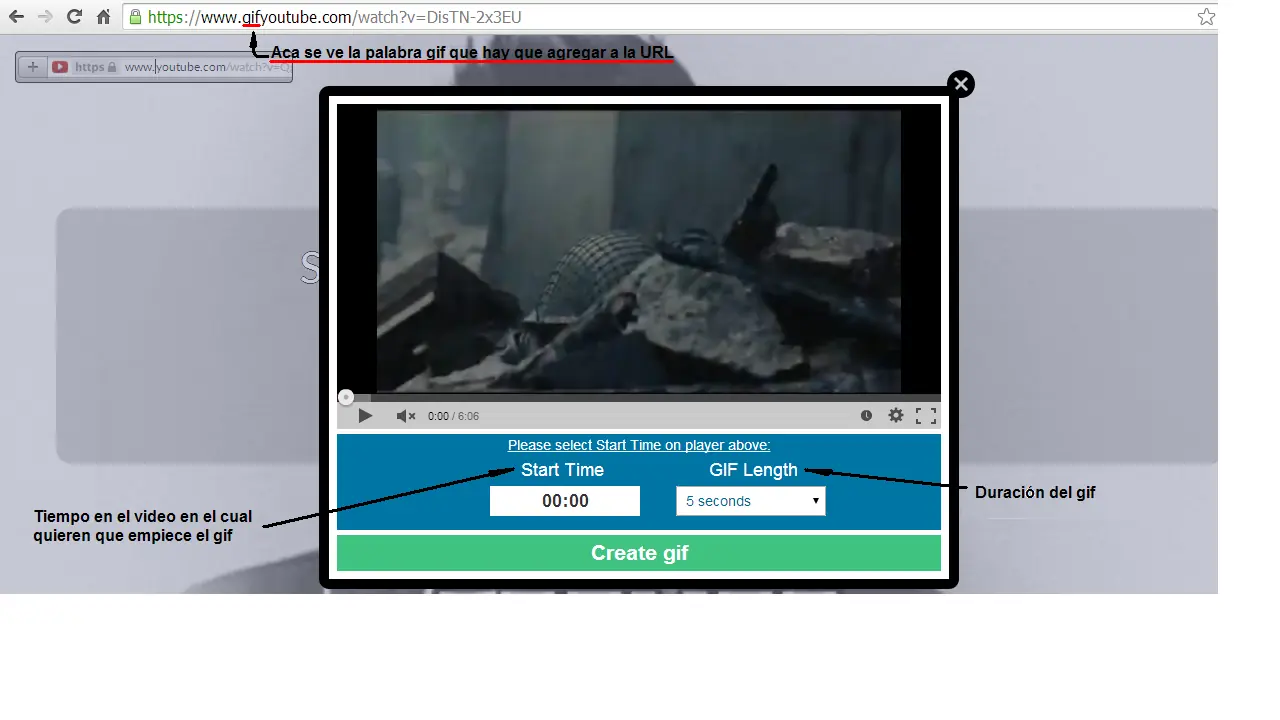1280x720 pixels.
Task: Open the player settings gear
Action: pos(895,415)
